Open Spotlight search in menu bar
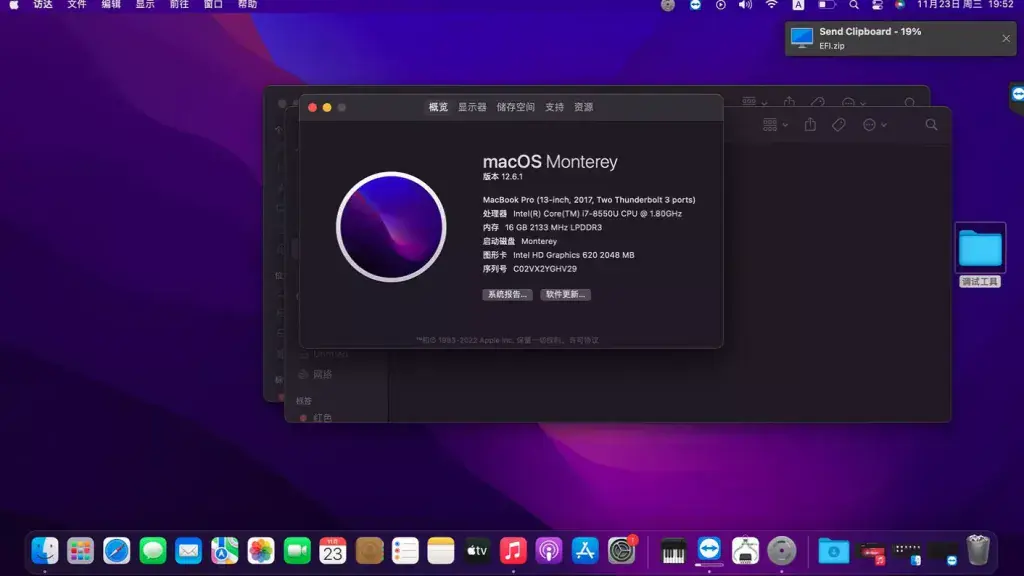Screen dimensions: 1024x576 coord(854,5)
